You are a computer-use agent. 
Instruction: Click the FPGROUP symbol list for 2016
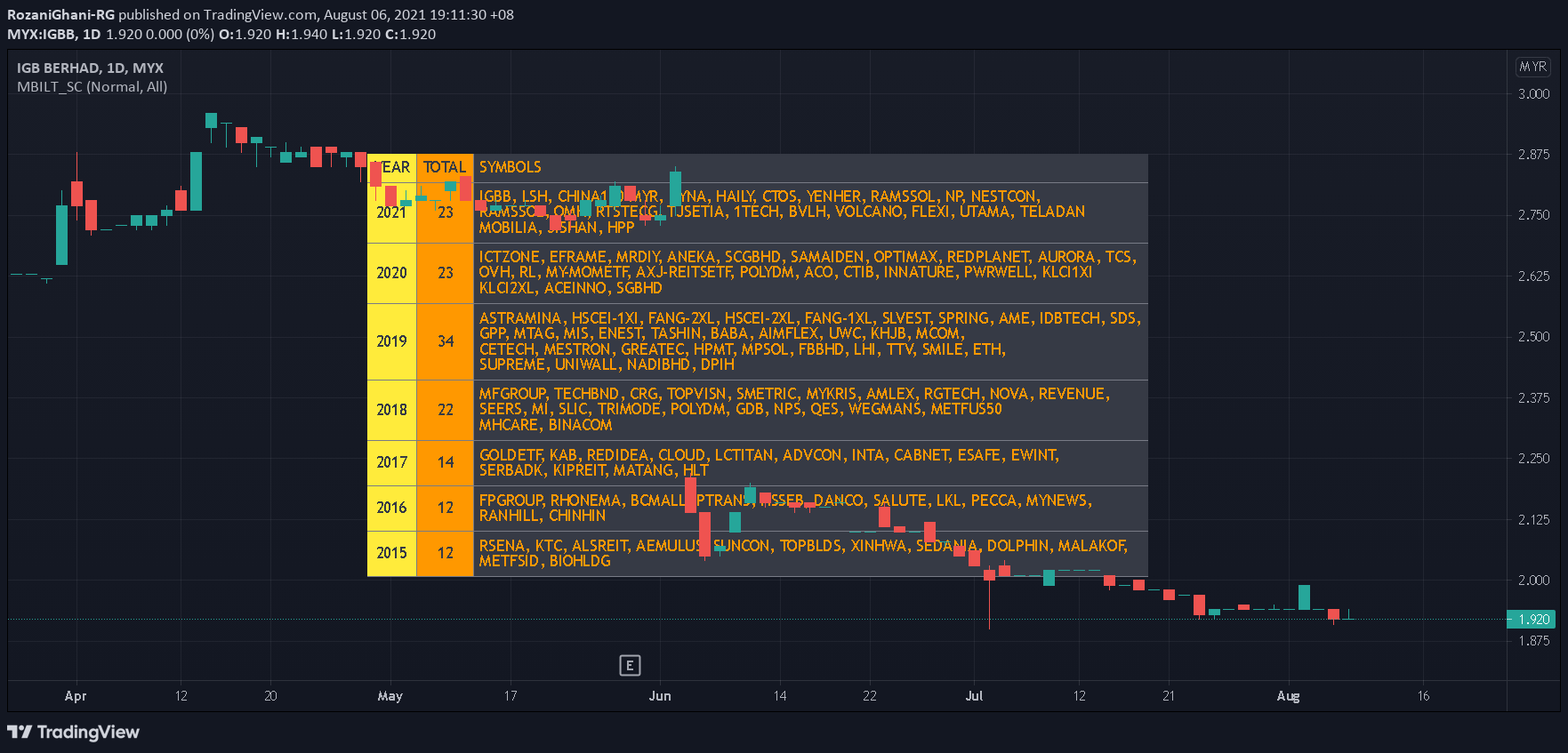810,508
